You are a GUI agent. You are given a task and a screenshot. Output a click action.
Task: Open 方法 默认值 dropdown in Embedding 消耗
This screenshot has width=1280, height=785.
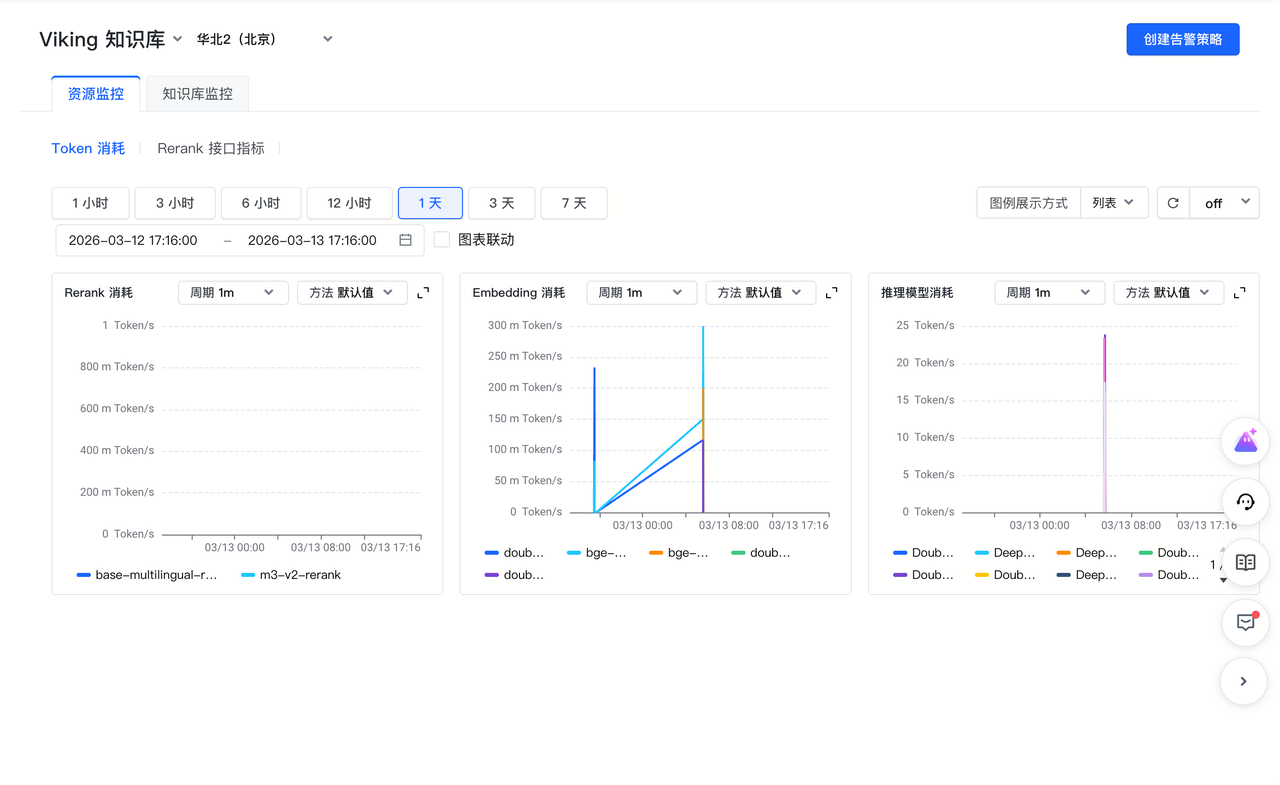[x=760, y=293]
